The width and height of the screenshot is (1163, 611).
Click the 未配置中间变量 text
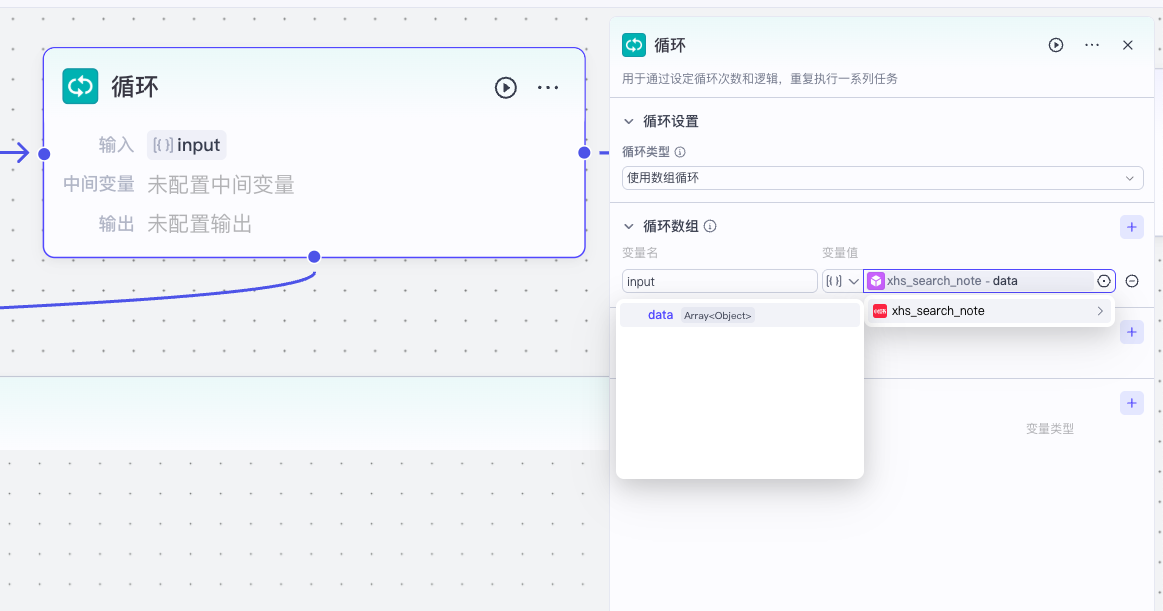(x=221, y=185)
